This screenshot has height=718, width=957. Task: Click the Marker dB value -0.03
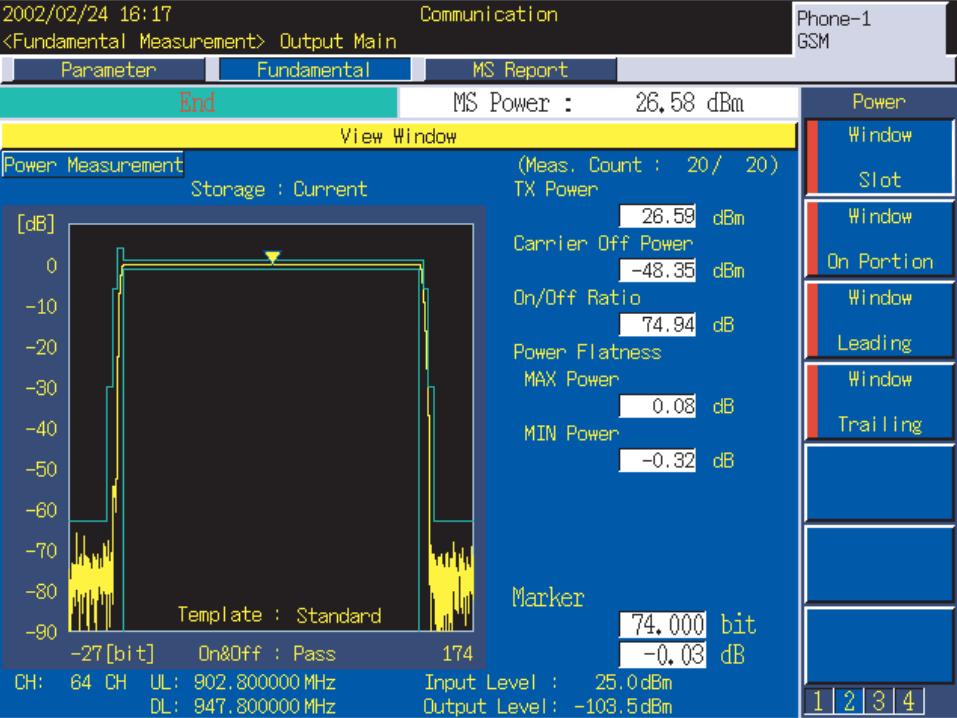(x=663, y=655)
